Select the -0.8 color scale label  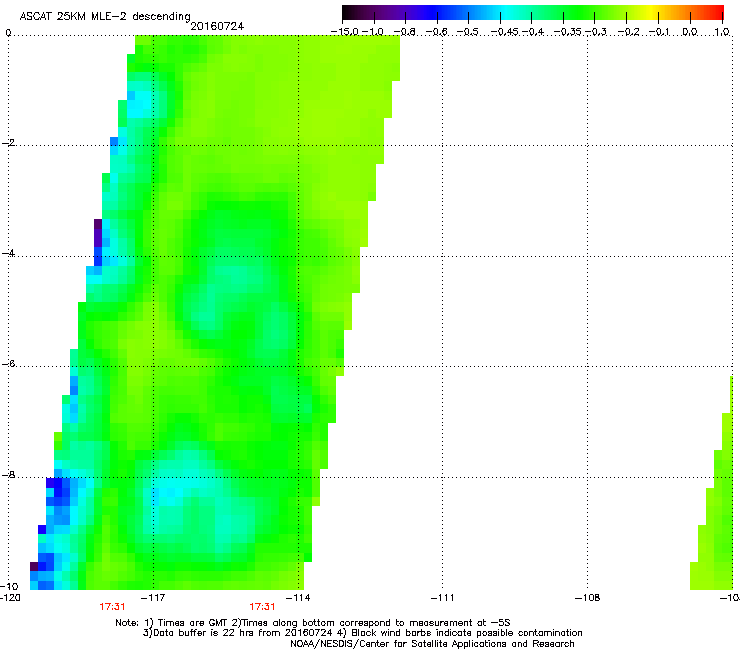(x=405, y=32)
